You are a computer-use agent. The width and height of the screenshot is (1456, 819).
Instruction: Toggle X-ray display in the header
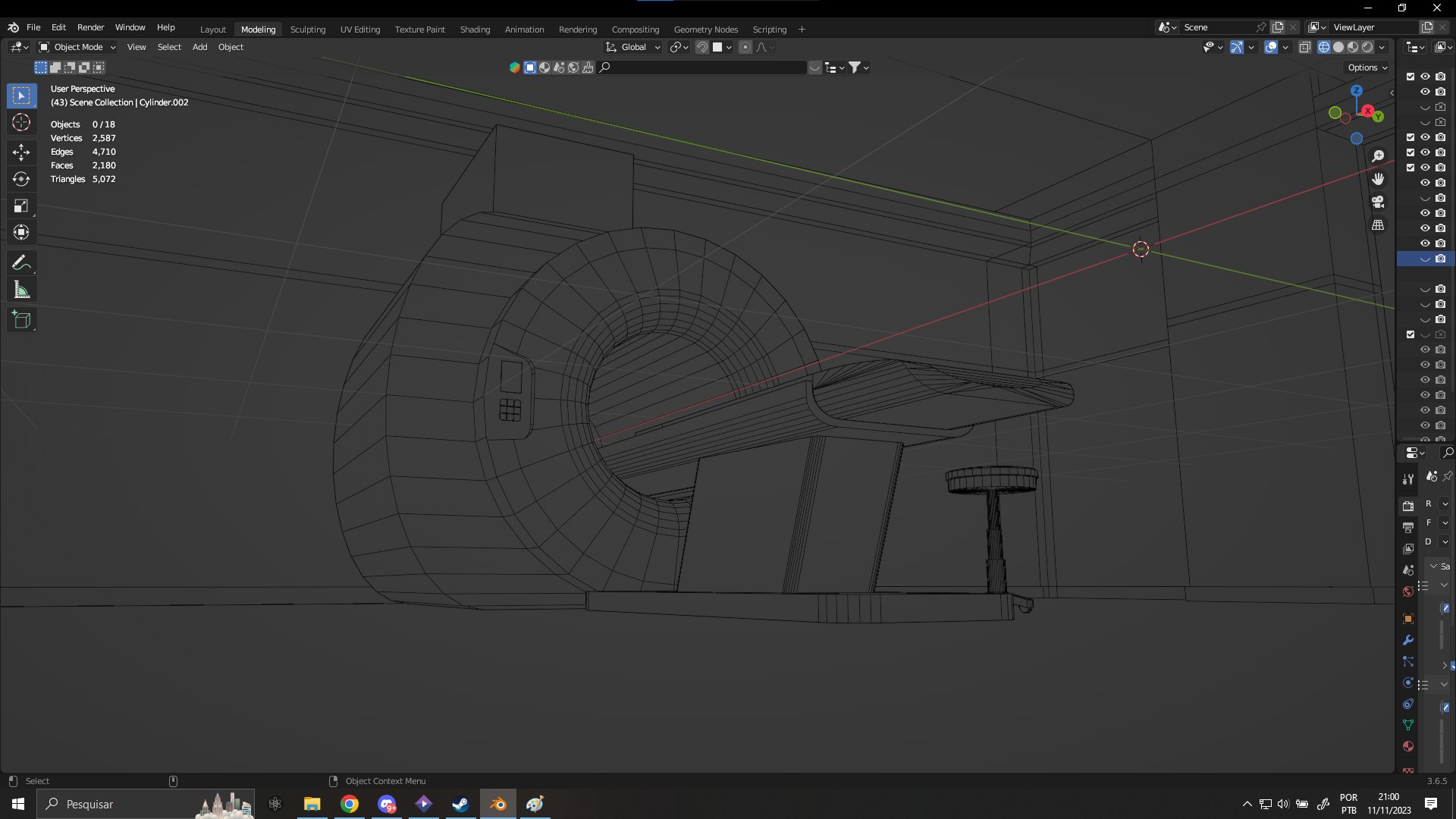click(1304, 47)
